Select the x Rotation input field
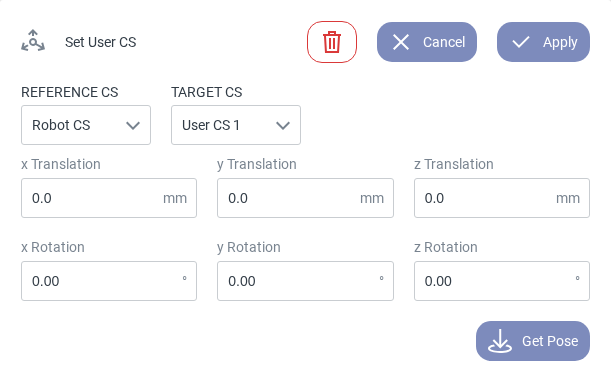611x366 pixels. (x=109, y=281)
